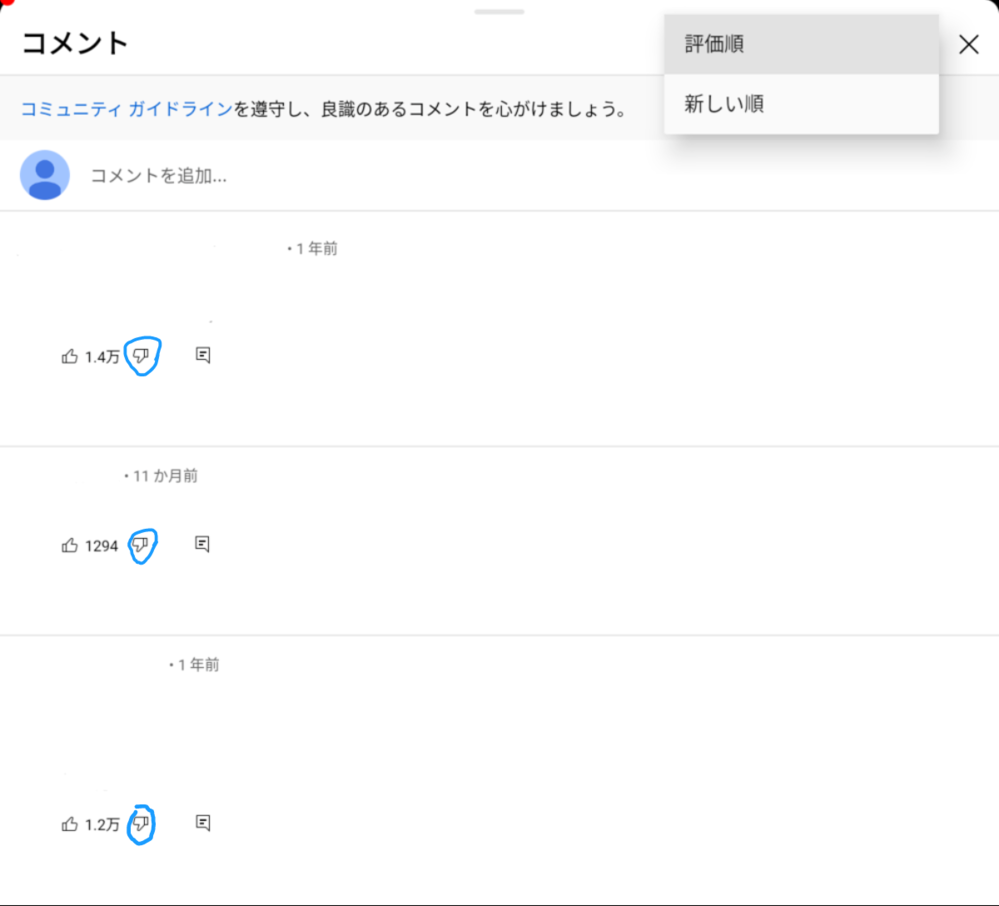Open replies for the 1.2万 likes comment
The image size is (999, 906).
tap(203, 823)
